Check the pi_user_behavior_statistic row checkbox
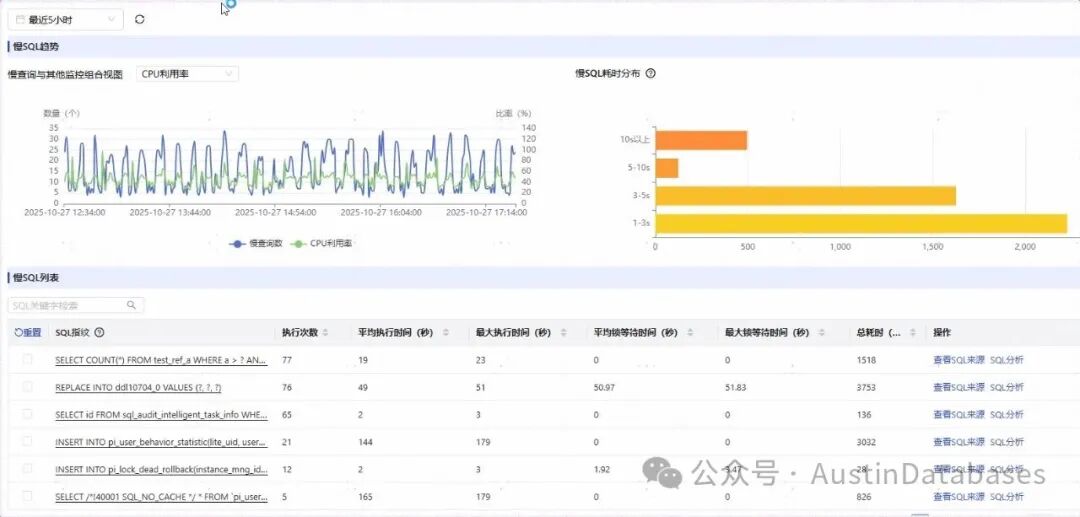The height and width of the screenshot is (517, 1080). 28,441
